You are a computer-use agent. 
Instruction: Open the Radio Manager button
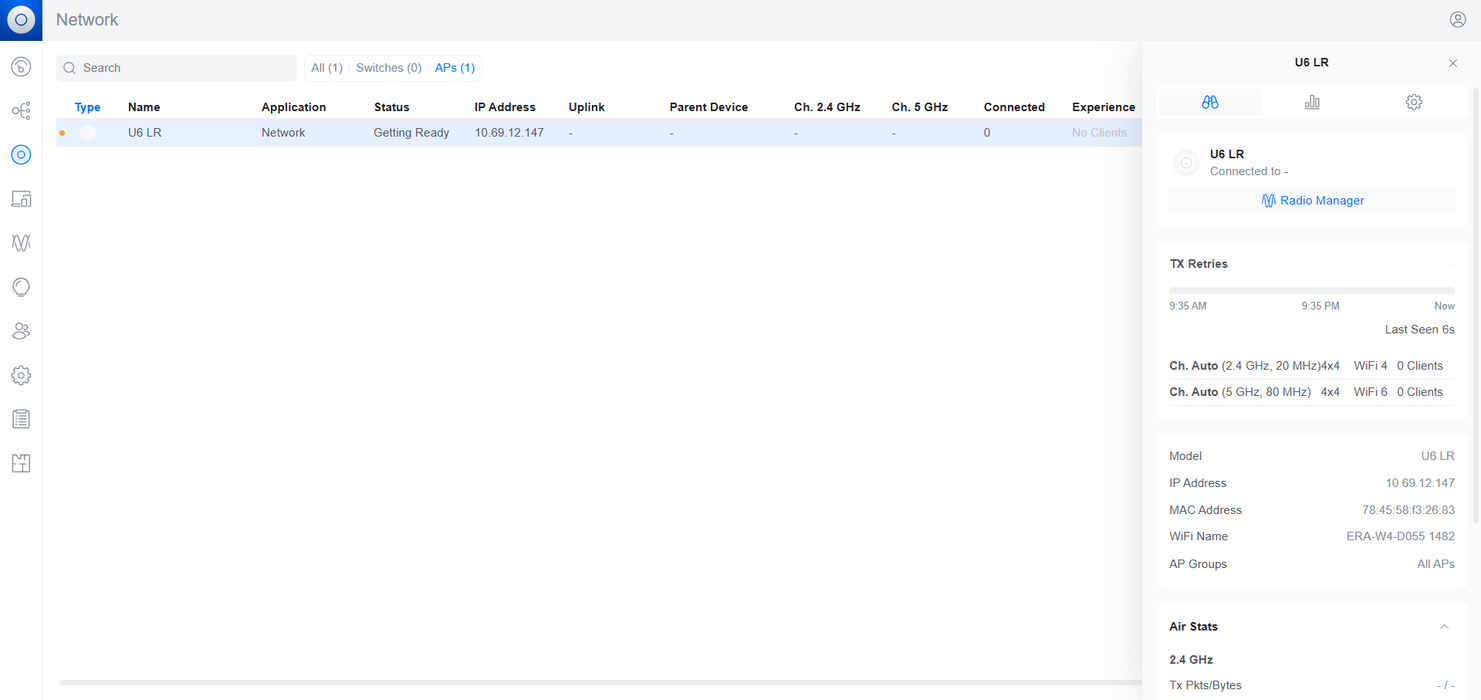point(1312,201)
